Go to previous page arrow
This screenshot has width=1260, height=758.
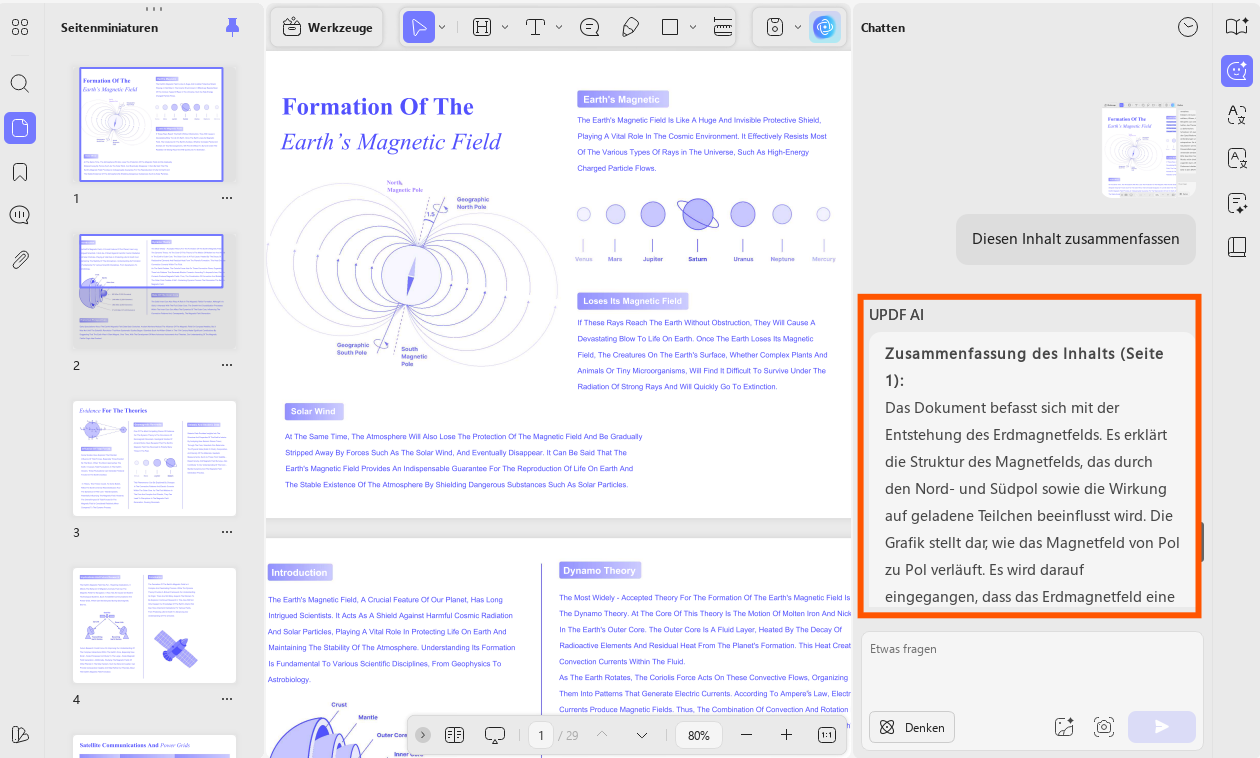602,735
